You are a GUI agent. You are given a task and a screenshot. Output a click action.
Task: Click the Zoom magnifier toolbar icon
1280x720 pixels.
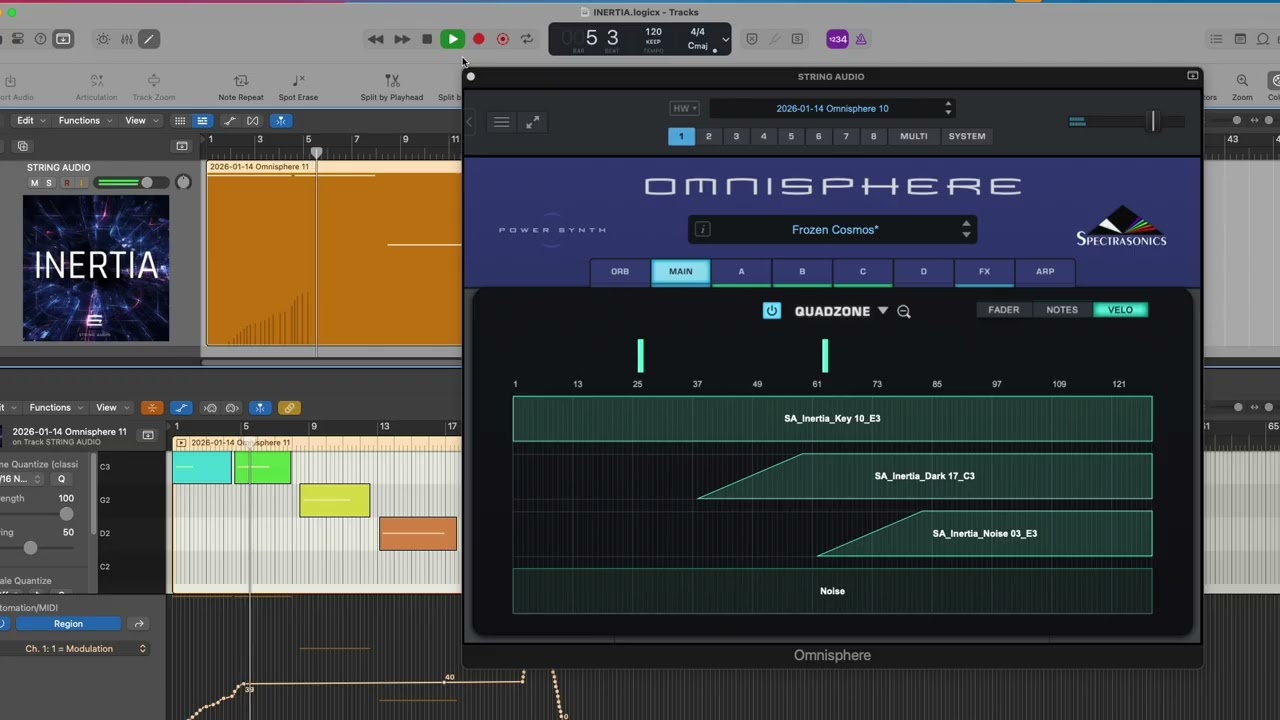[1242, 80]
